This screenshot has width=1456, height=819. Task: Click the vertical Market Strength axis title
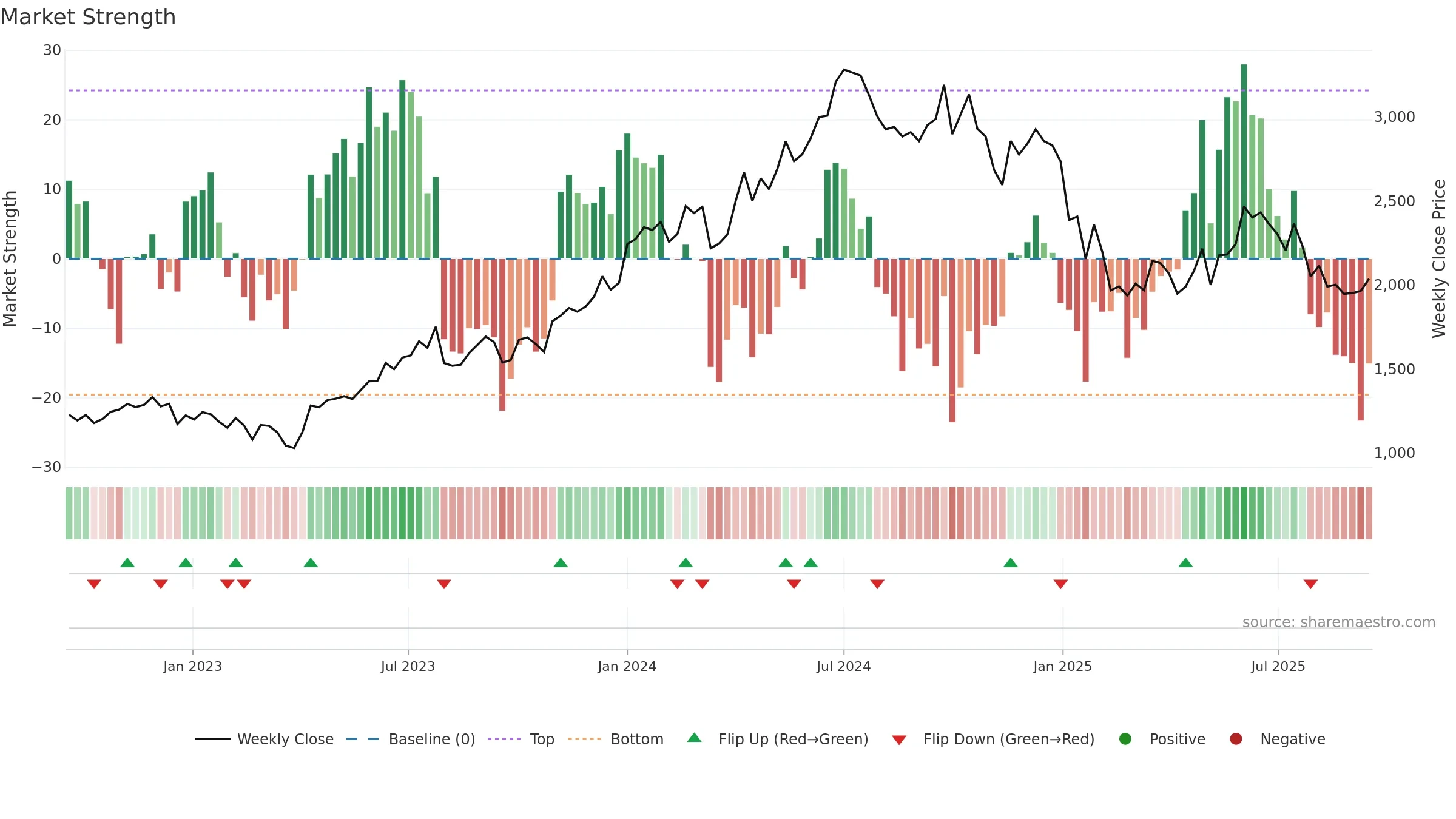pos(10,258)
